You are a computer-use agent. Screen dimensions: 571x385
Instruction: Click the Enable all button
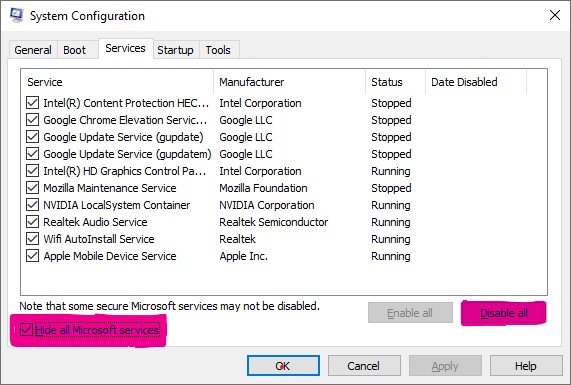point(410,313)
